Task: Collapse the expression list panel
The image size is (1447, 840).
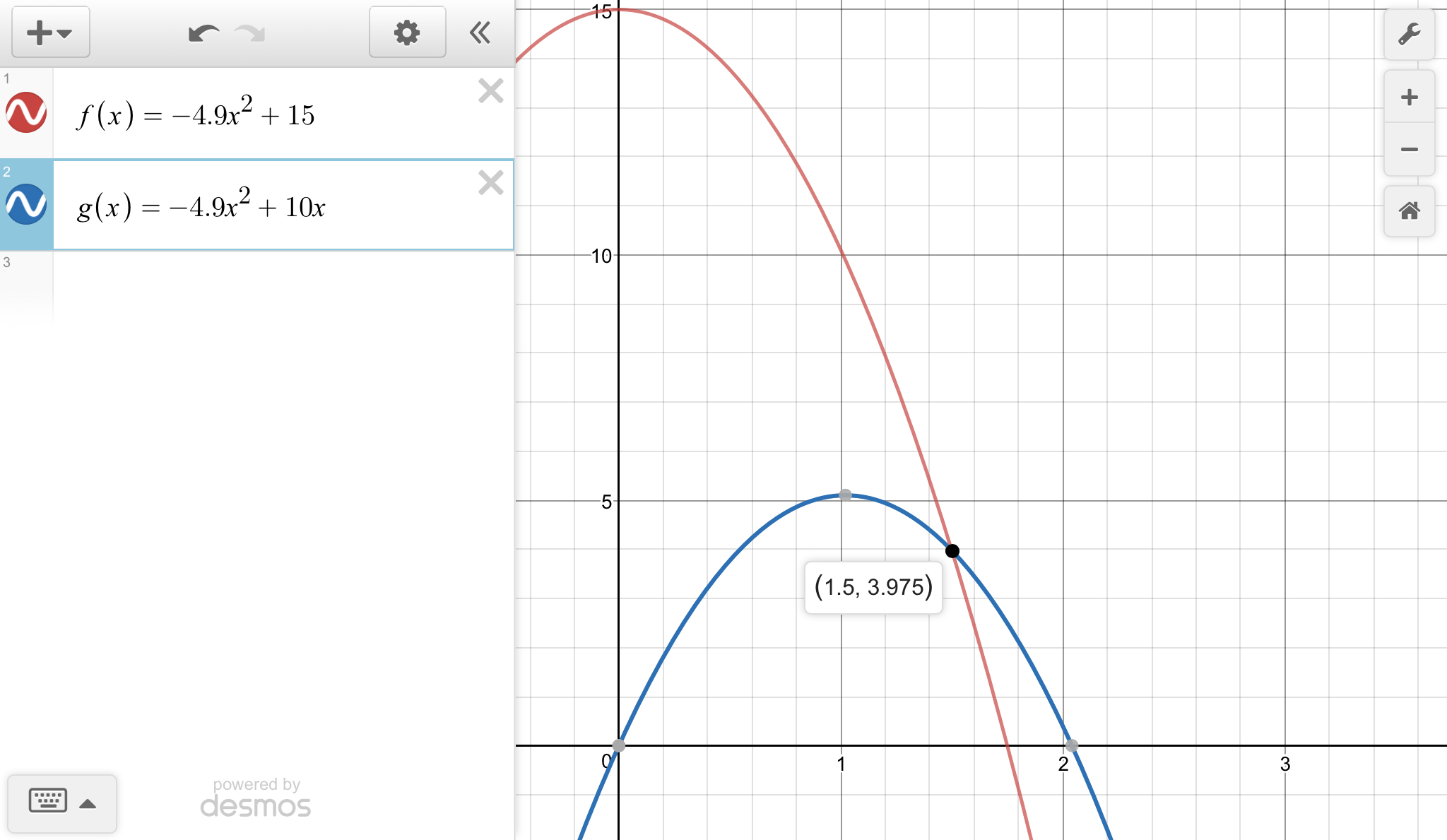Action: pos(480,32)
